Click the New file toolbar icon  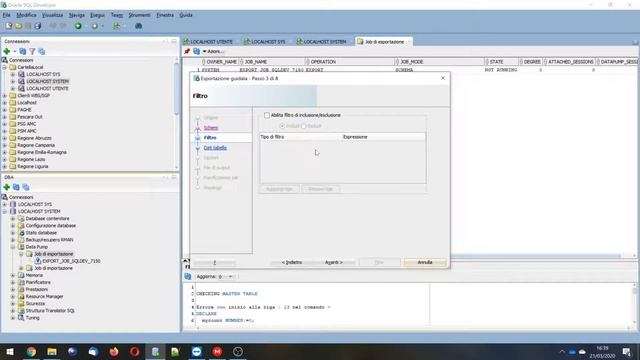(x=9, y=26)
